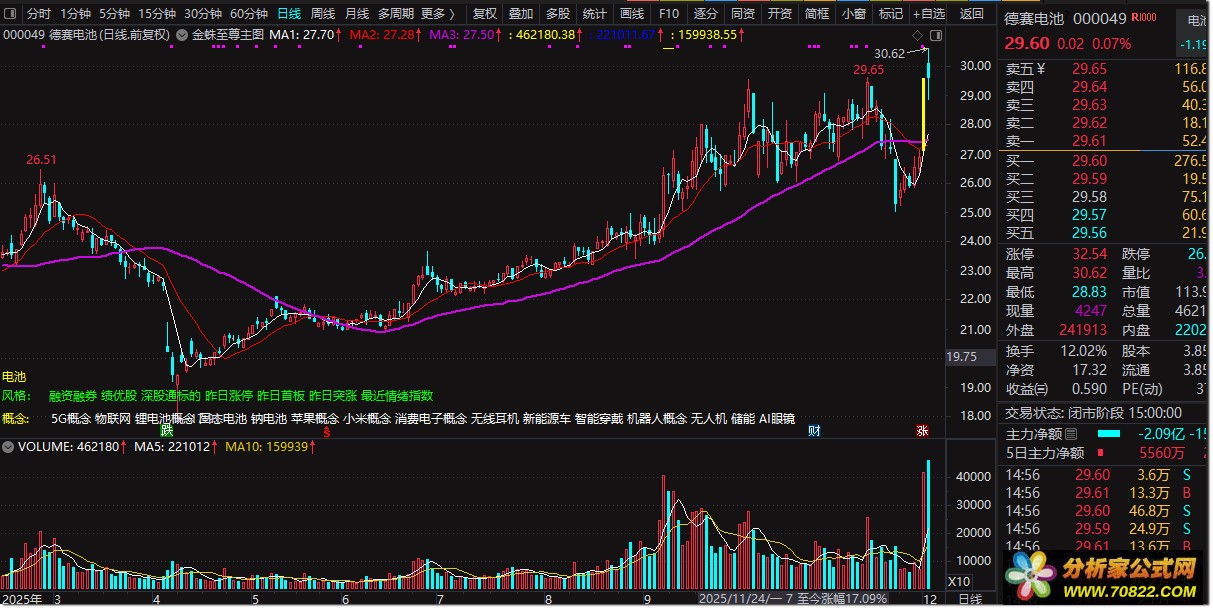Select the 5分钟 period tab

pos(115,14)
